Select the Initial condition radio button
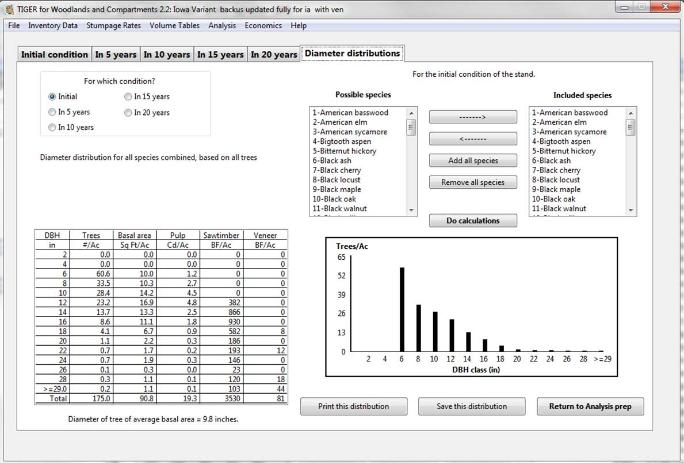 (53, 97)
